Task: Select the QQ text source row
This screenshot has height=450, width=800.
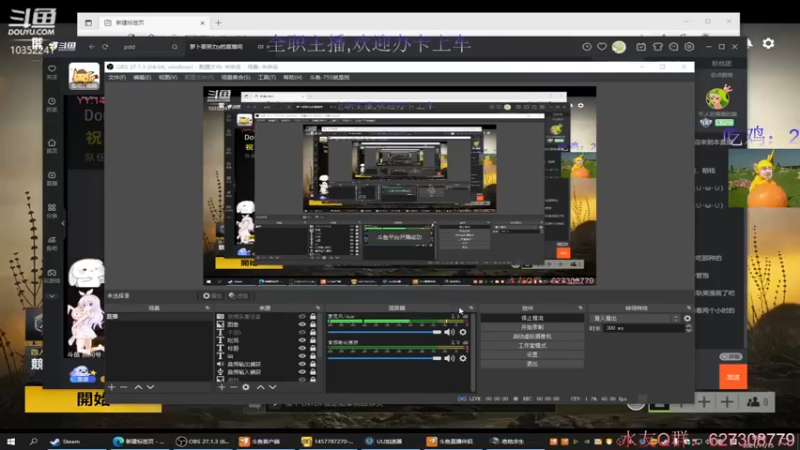Action: click(267, 356)
